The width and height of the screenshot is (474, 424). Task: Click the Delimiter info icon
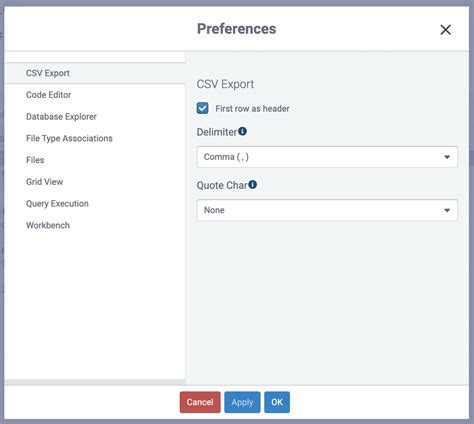pyautogui.click(x=242, y=131)
